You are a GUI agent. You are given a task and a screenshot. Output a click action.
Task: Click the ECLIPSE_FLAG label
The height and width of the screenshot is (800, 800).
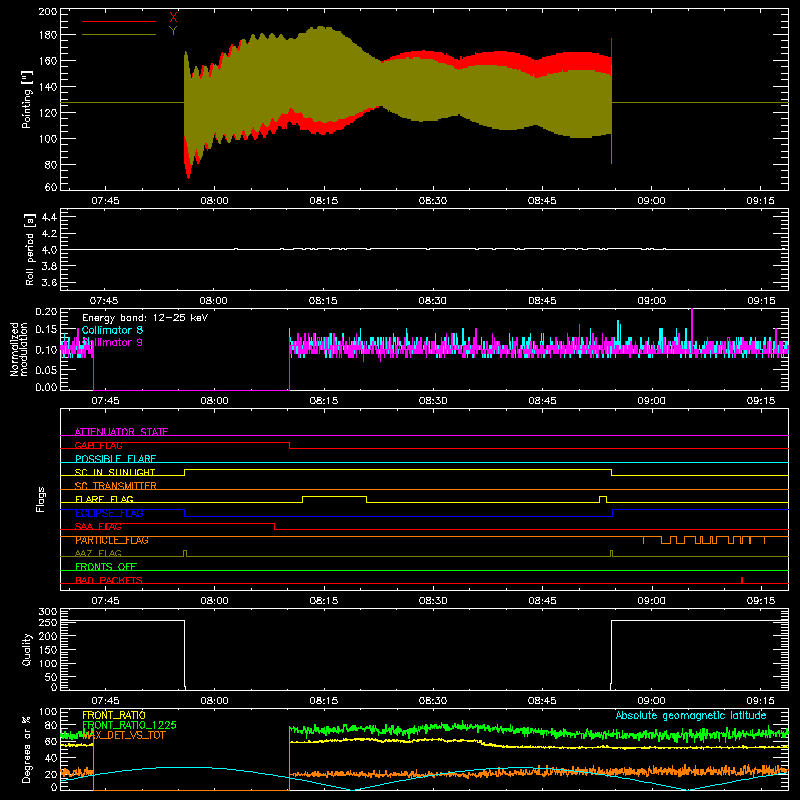(109, 513)
